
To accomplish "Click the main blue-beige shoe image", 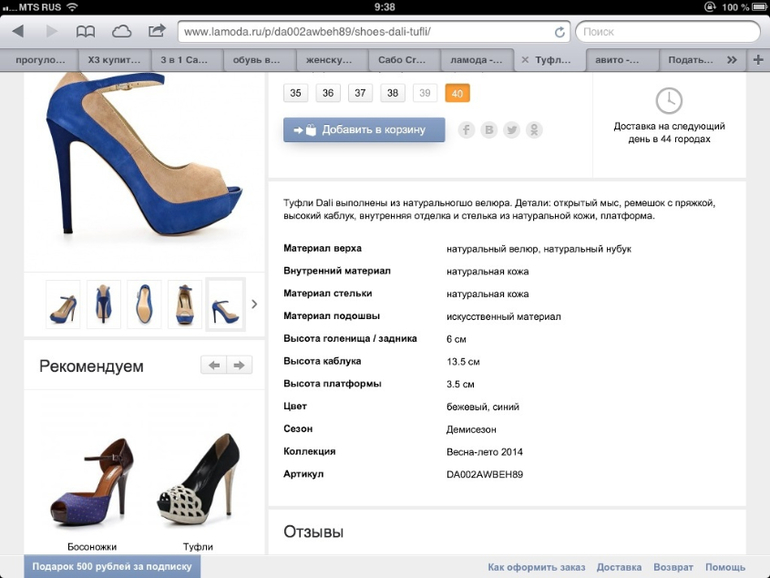I will click(143, 155).
